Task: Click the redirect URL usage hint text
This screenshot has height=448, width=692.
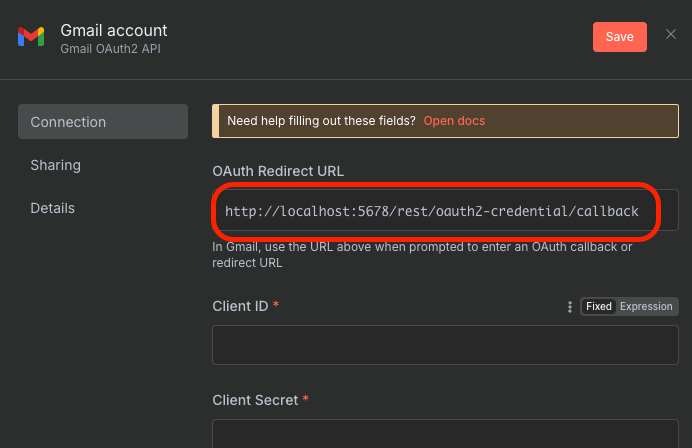Action: point(422,255)
